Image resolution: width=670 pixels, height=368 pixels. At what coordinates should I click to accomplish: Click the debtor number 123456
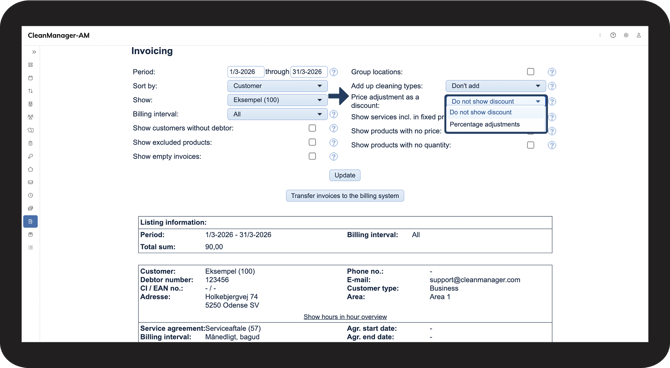(217, 280)
